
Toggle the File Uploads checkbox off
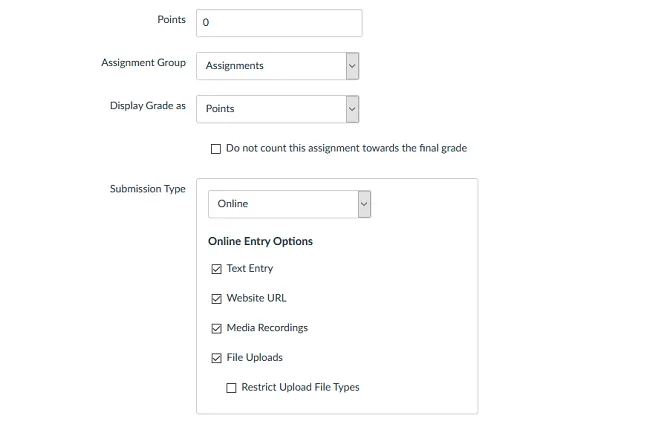point(217,358)
